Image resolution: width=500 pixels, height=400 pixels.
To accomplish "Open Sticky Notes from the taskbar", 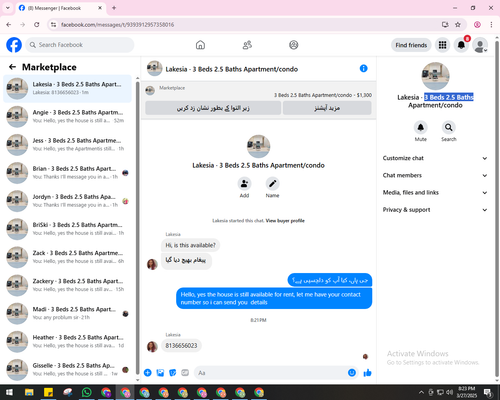I will click(49, 392).
